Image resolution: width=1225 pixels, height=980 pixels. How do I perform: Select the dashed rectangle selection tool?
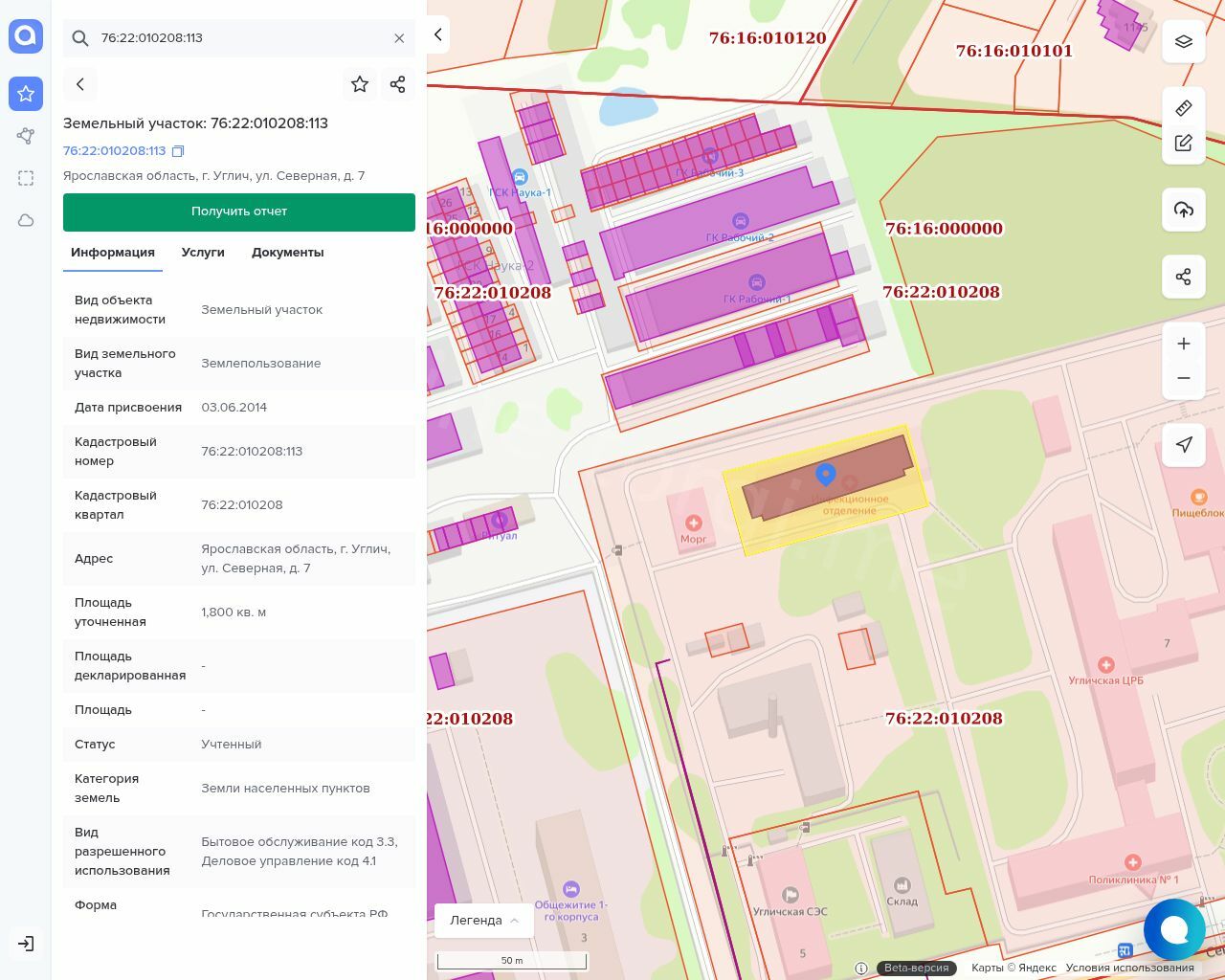click(26, 178)
